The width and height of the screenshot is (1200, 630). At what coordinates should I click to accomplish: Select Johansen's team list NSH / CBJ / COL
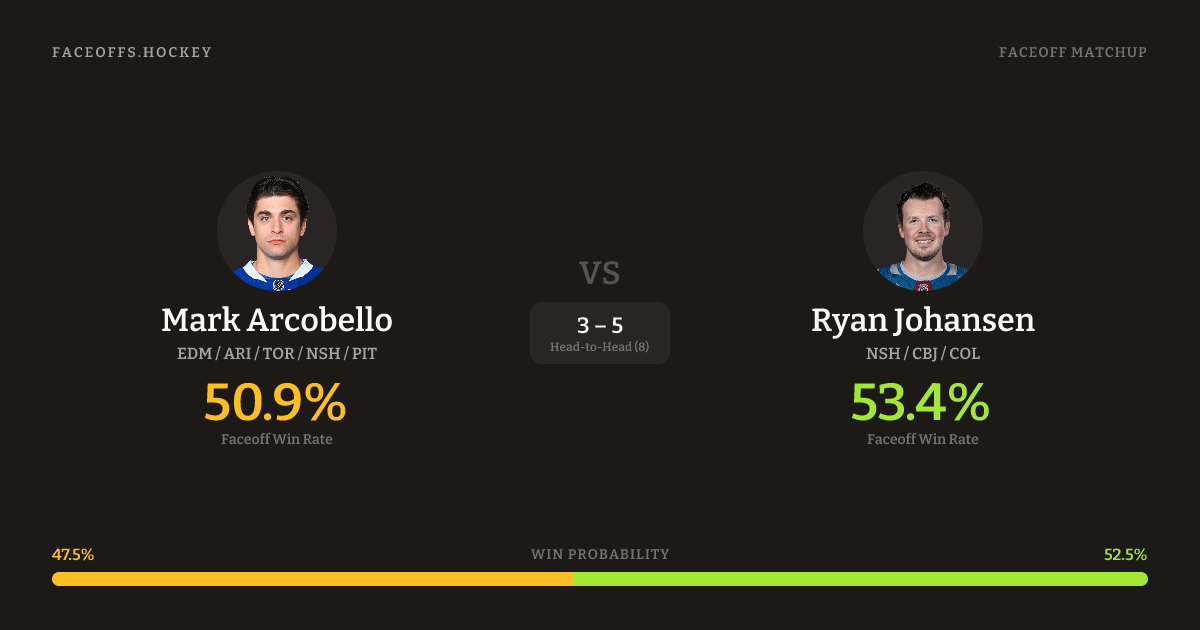(x=923, y=354)
